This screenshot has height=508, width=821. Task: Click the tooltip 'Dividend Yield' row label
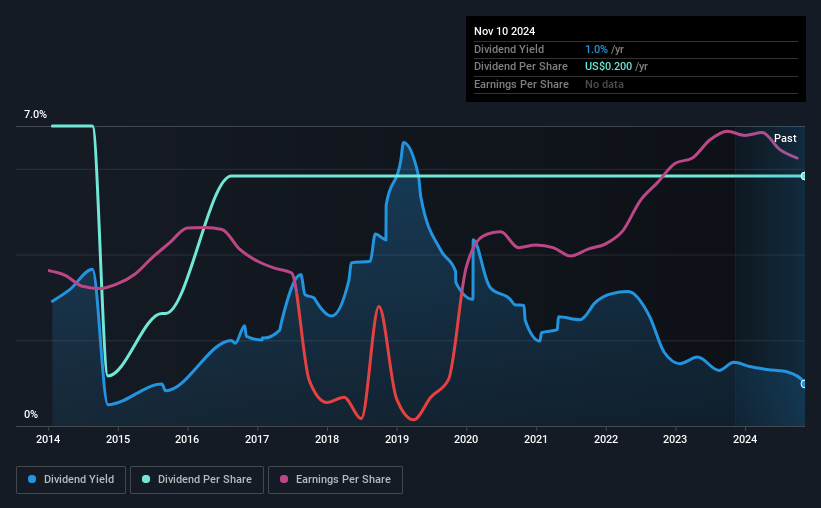tap(509, 49)
